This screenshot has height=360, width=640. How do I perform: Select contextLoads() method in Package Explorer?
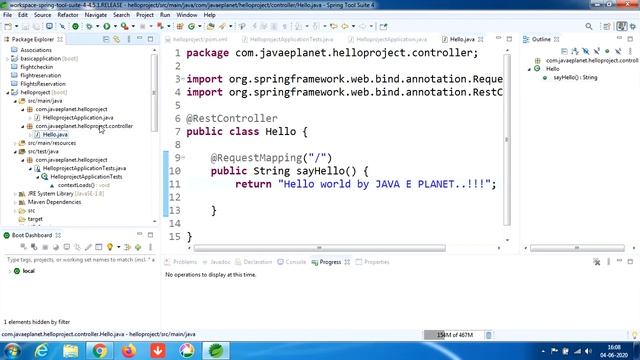[84, 185]
